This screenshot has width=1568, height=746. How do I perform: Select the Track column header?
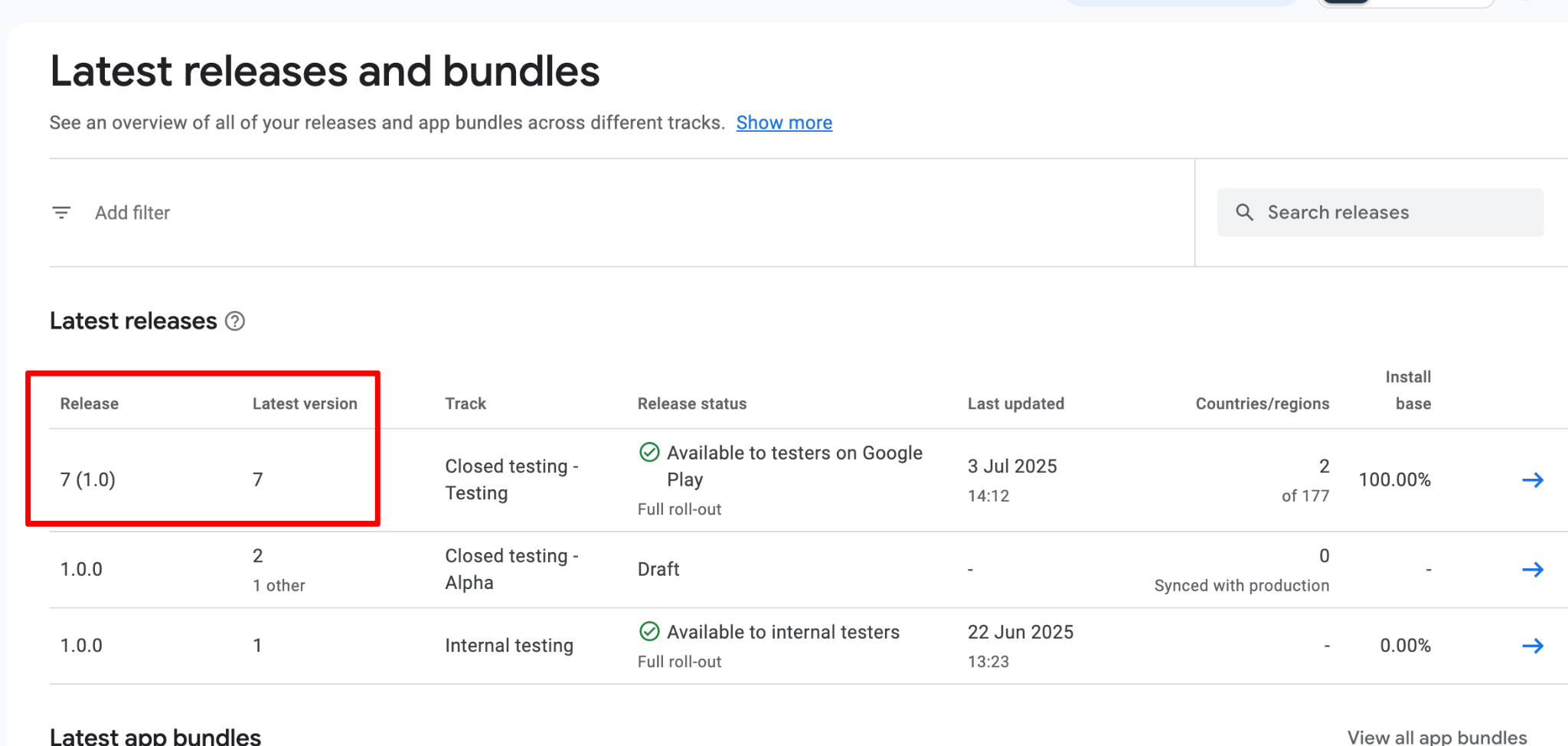point(465,404)
